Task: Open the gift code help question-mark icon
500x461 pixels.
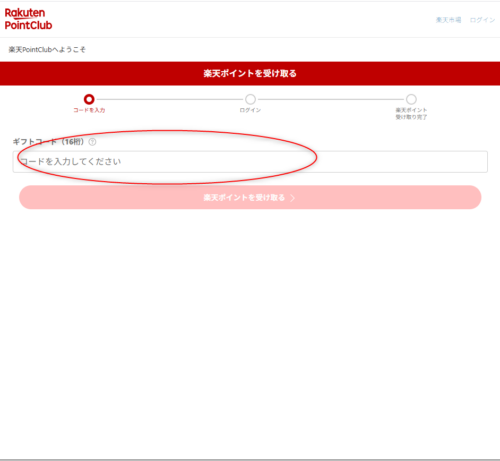Action: [92, 142]
